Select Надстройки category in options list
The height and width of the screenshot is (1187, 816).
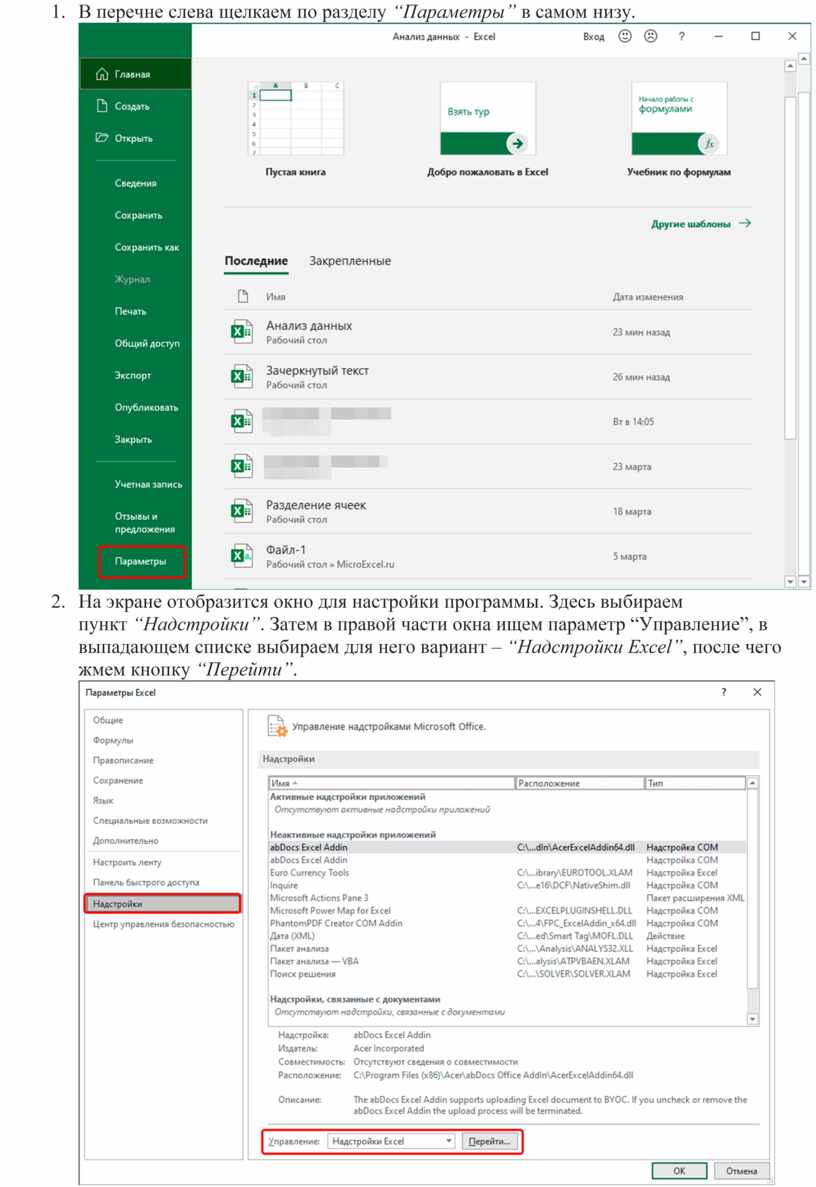click(x=163, y=904)
